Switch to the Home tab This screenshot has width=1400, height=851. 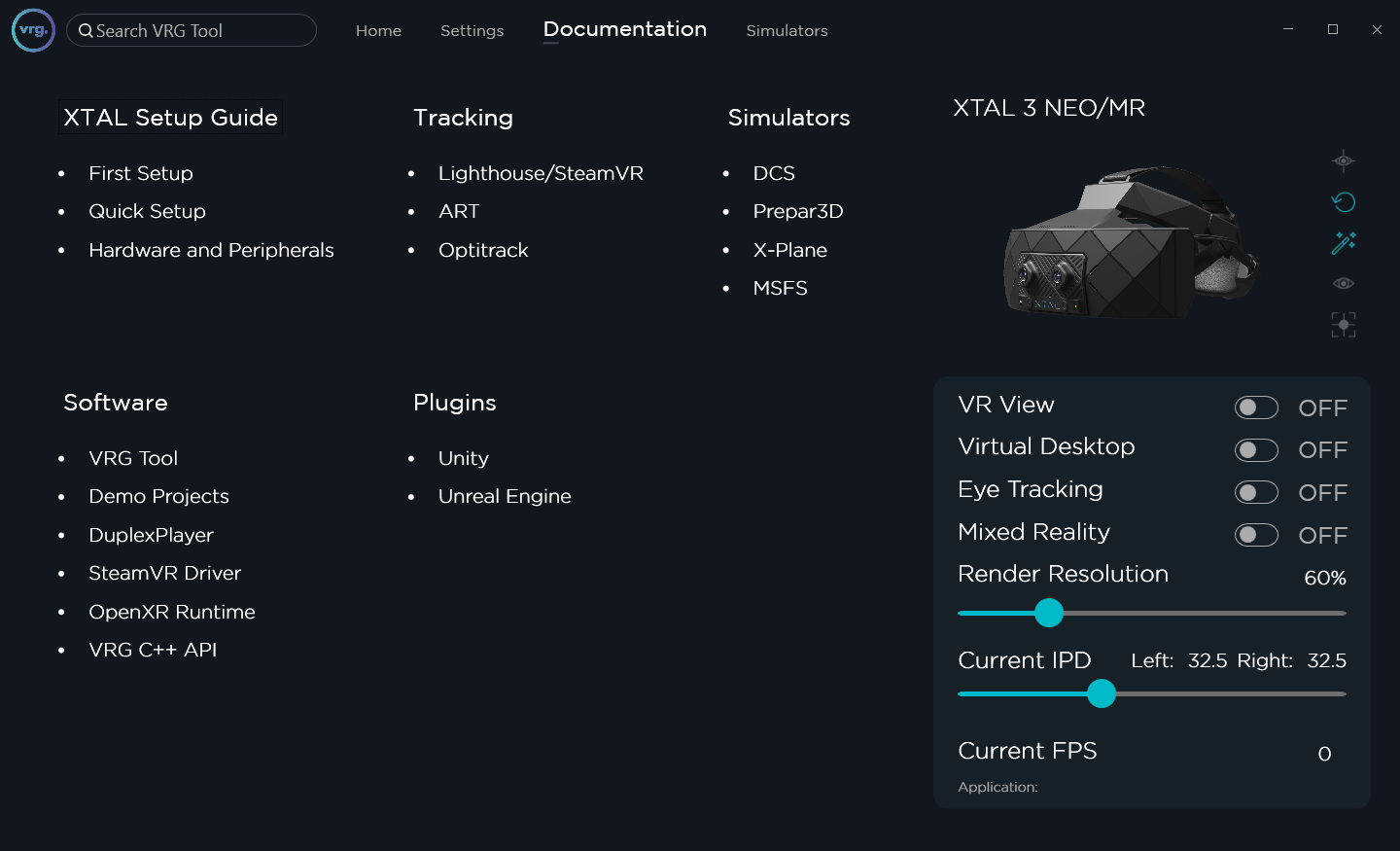(378, 31)
